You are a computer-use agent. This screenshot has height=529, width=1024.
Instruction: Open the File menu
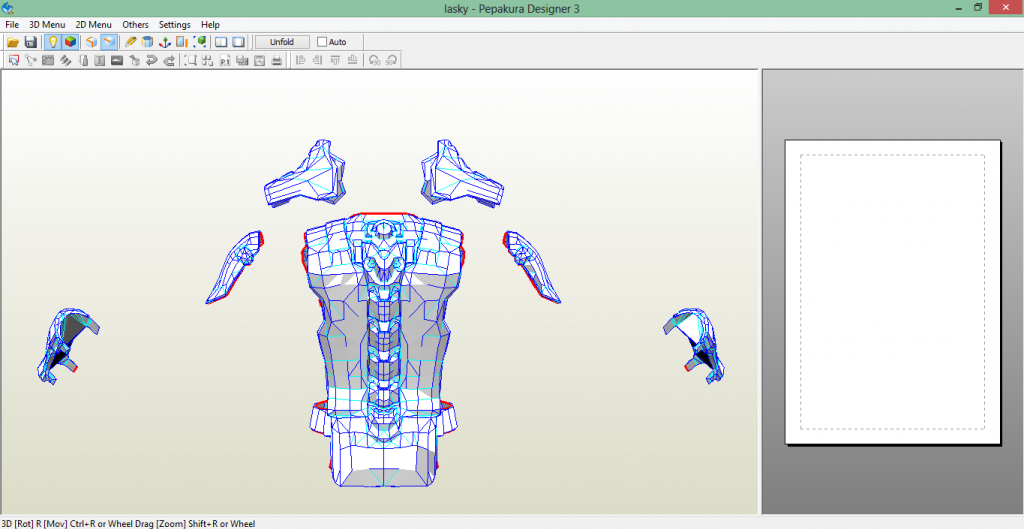(x=12, y=24)
